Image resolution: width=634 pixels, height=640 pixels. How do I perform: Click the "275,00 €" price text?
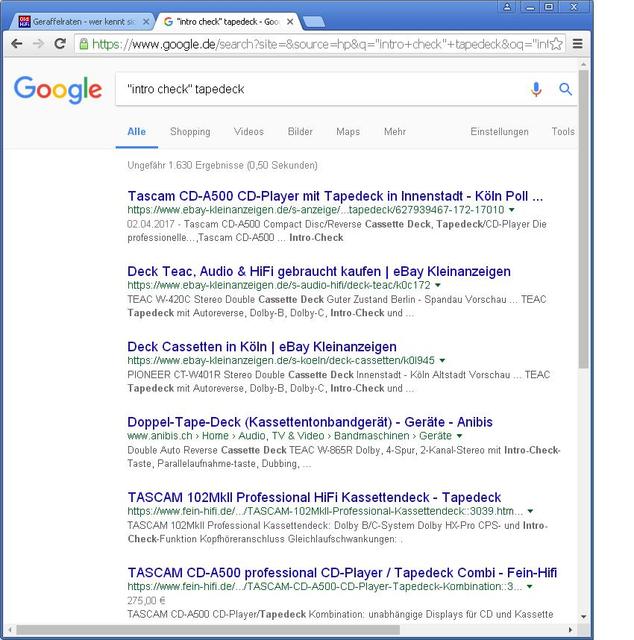point(146,600)
